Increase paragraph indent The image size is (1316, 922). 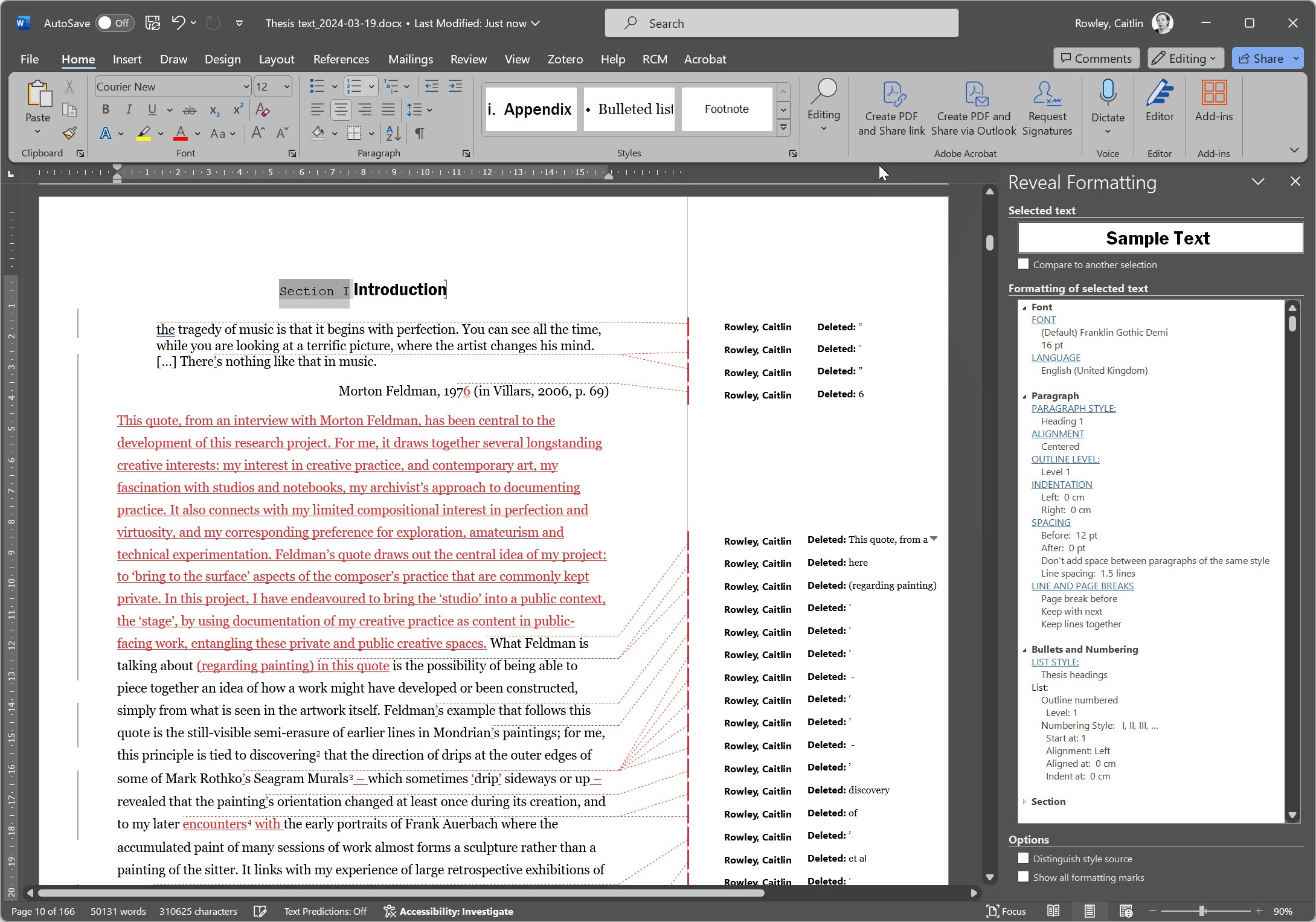[455, 86]
